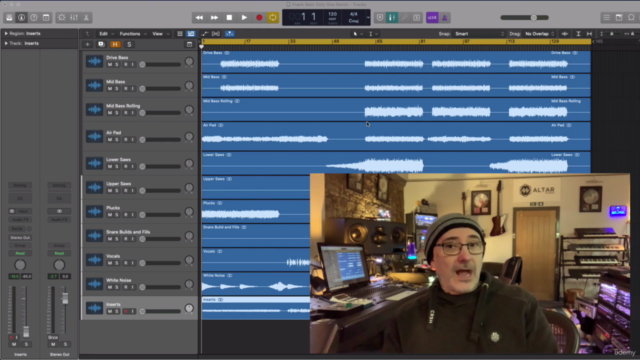Click the Fast Forward transport button
The width and height of the screenshot is (640, 360).
(x=214, y=18)
